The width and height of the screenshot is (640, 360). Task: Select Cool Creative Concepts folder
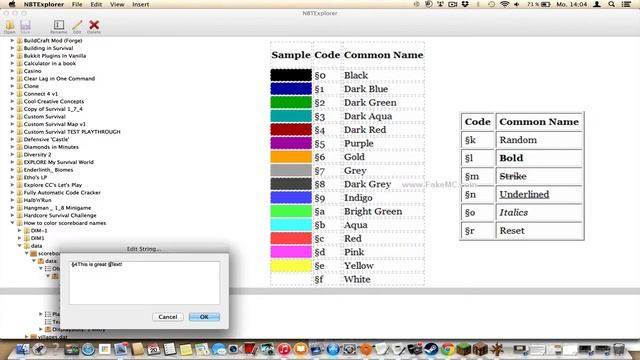tap(53, 101)
